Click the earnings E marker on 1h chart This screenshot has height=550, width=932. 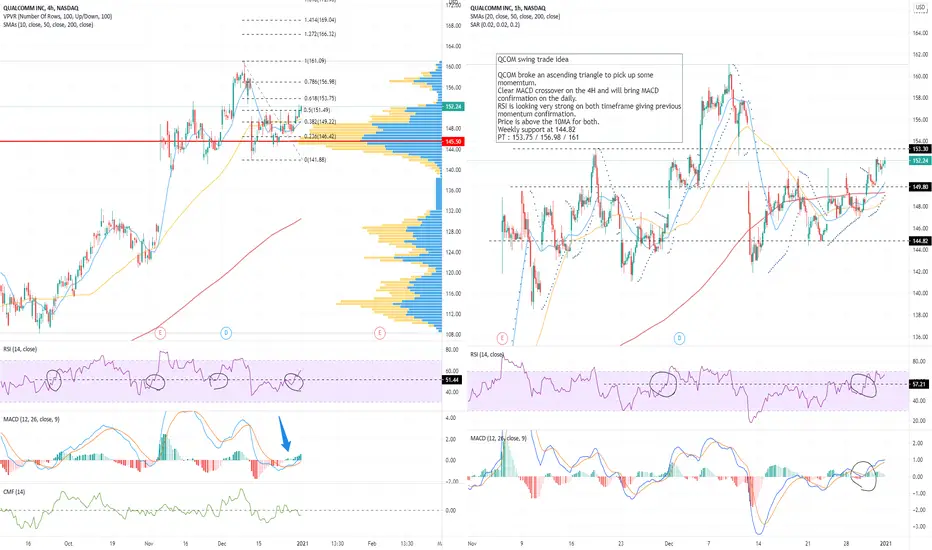(502, 338)
